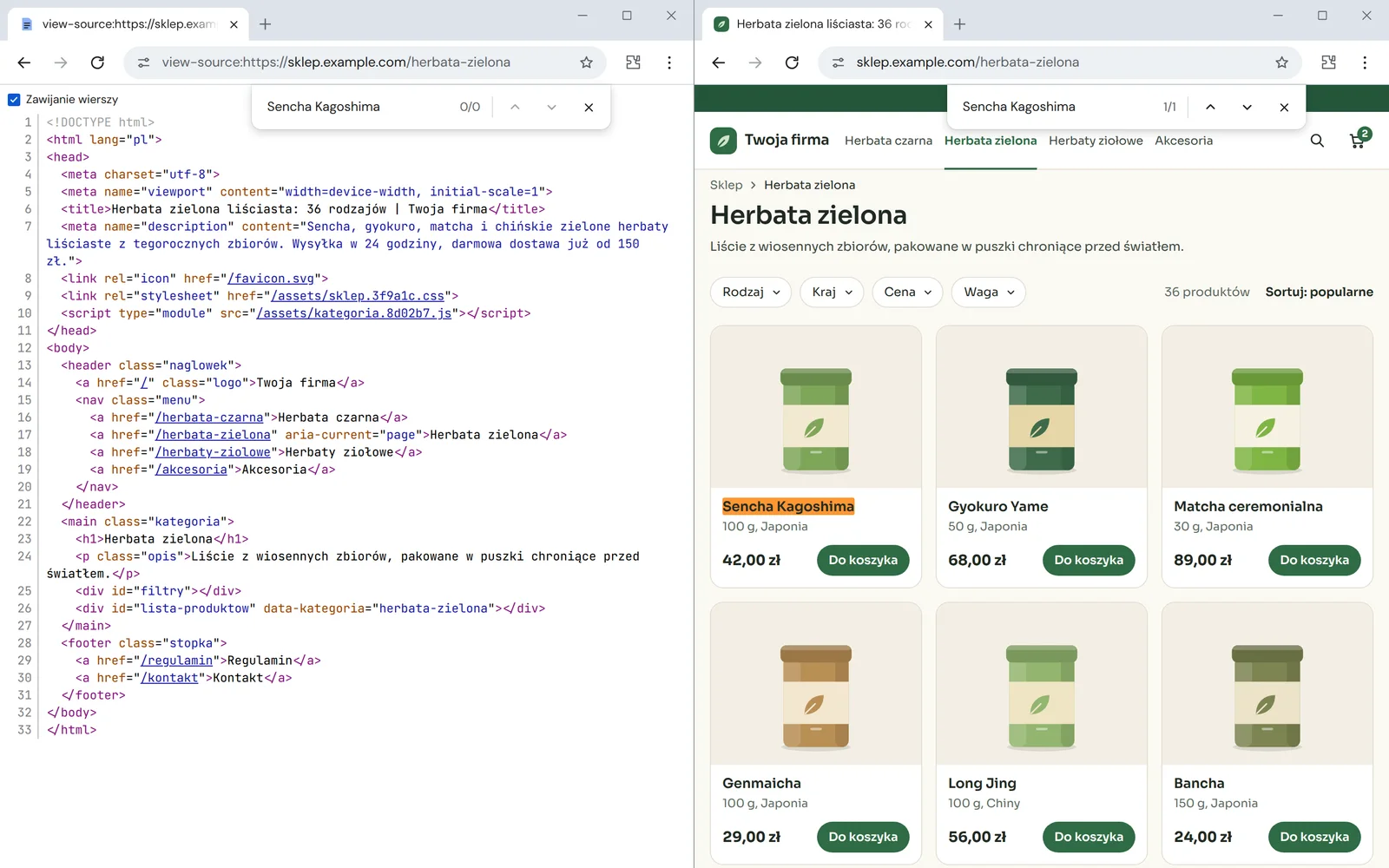
Task: Expand the Cena filter dropdown
Action: coord(908,293)
